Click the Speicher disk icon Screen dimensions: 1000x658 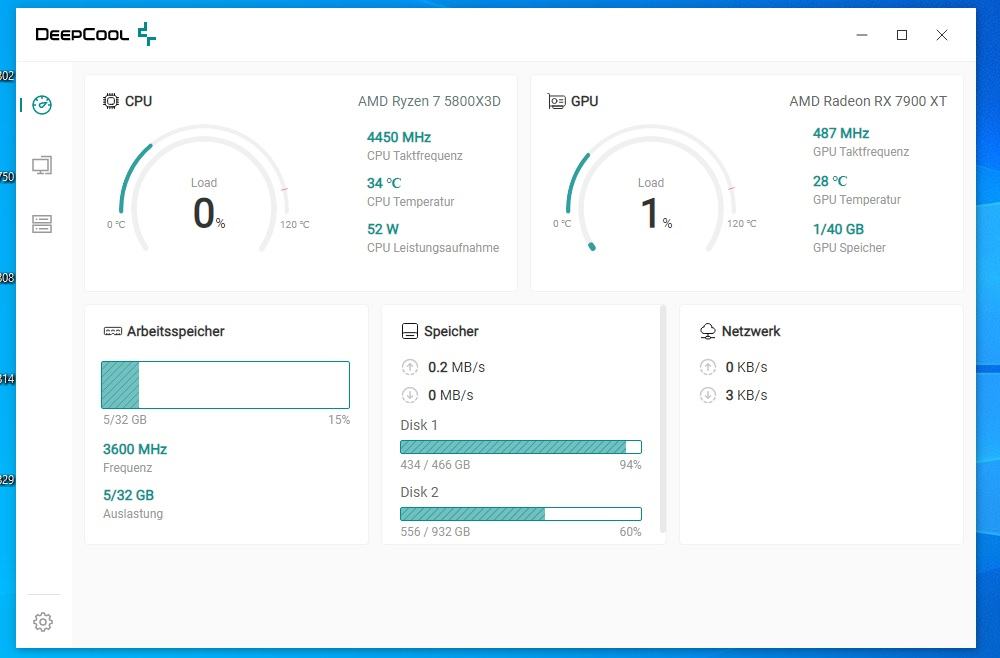tap(409, 331)
